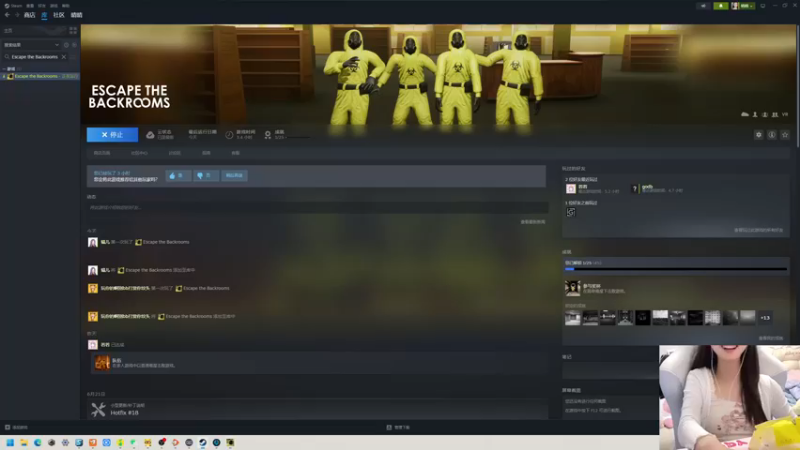The width and height of the screenshot is (800, 450).
Task: Click the thumbs-up recommend button
Action: (178, 176)
